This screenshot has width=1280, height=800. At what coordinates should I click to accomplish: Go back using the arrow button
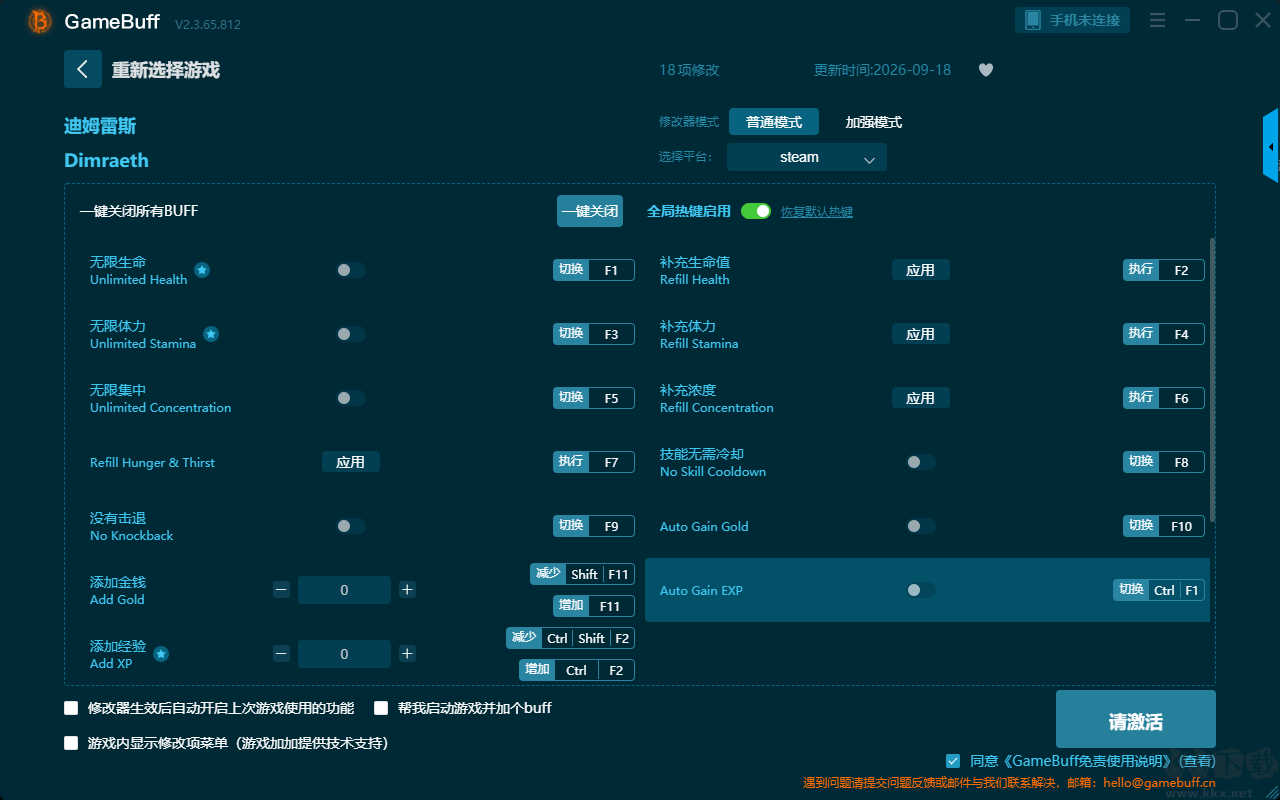(83, 69)
